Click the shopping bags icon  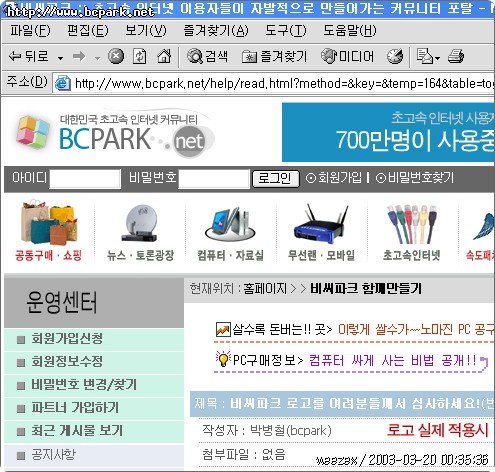[49, 223]
